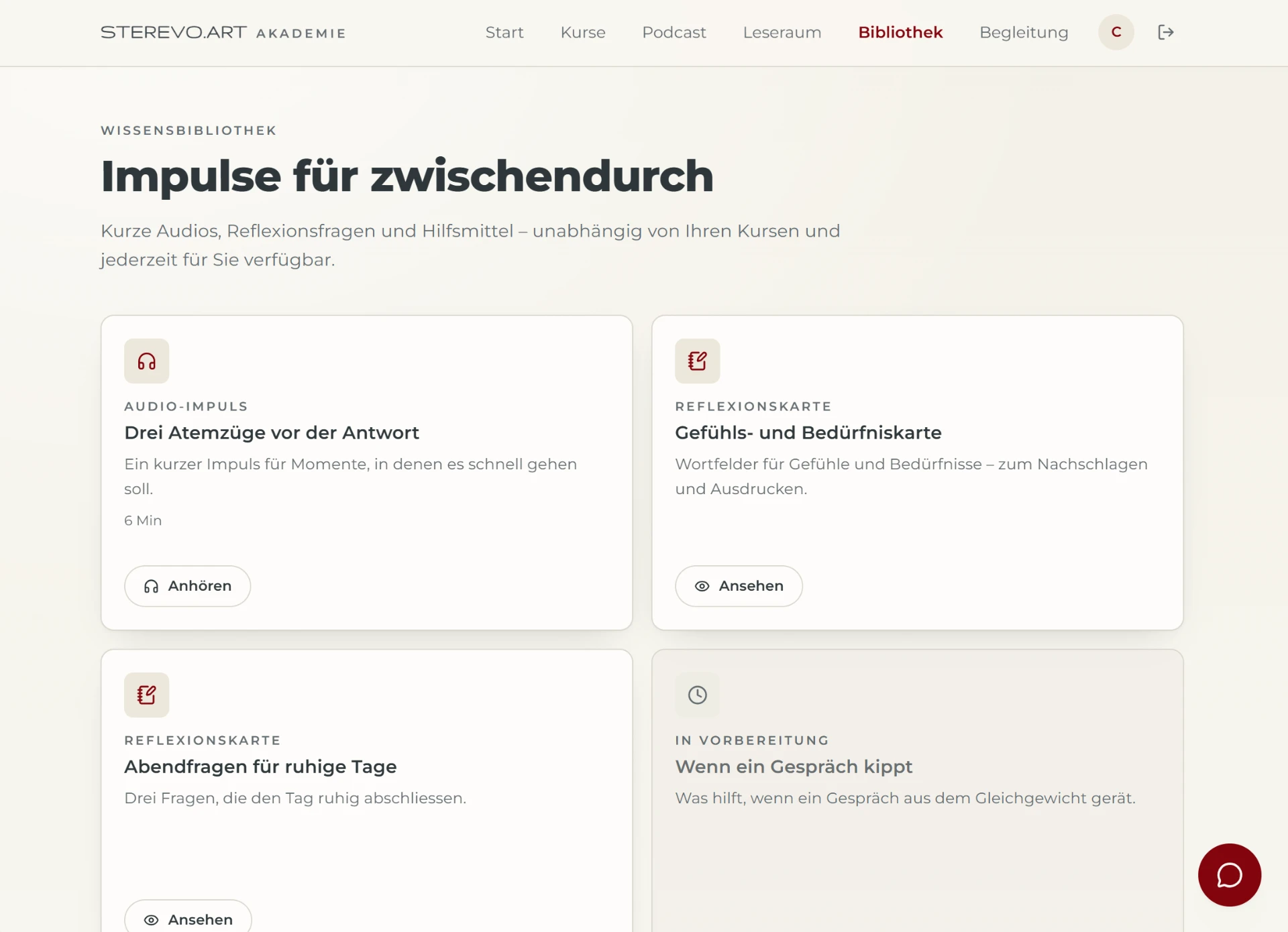The height and width of the screenshot is (932, 1288).
Task: Click notepad icon on Gefühls- und Bedürfniskarte card
Action: [698, 361]
